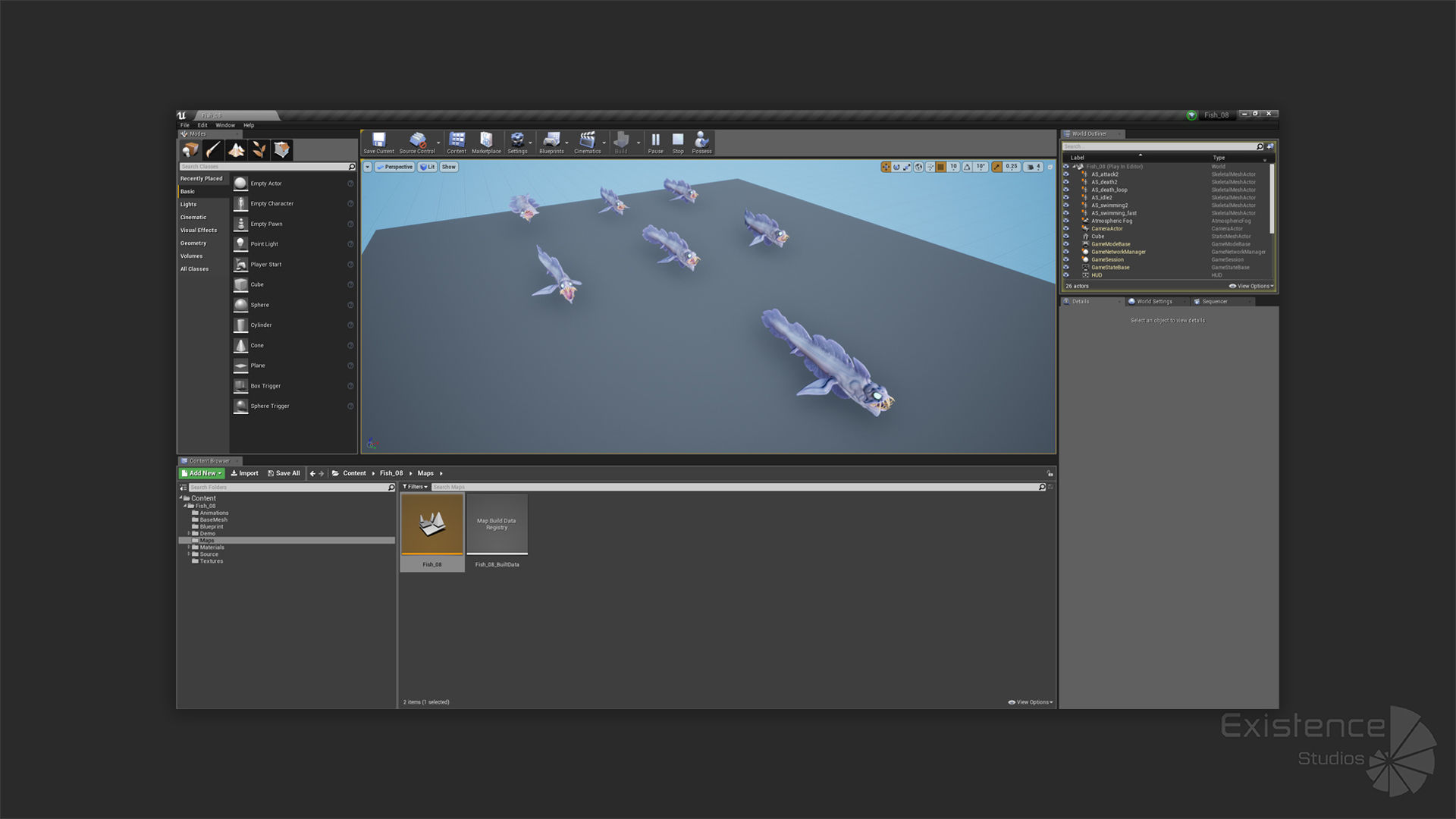Screen dimensions: 1456x819
Task: Click the Save Current toolbar icon
Action: point(378,141)
